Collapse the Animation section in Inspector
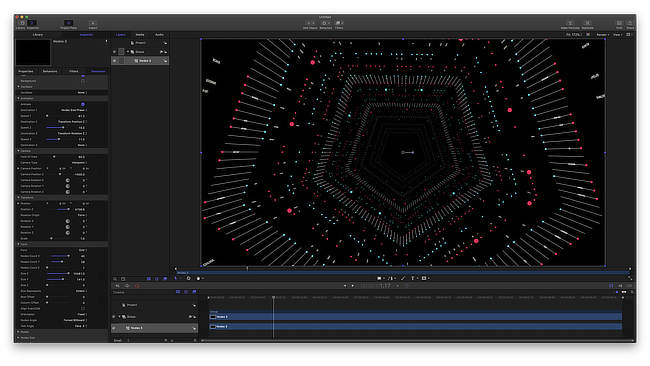Image resolution: width=650 pixels, height=366 pixels. pos(18,98)
